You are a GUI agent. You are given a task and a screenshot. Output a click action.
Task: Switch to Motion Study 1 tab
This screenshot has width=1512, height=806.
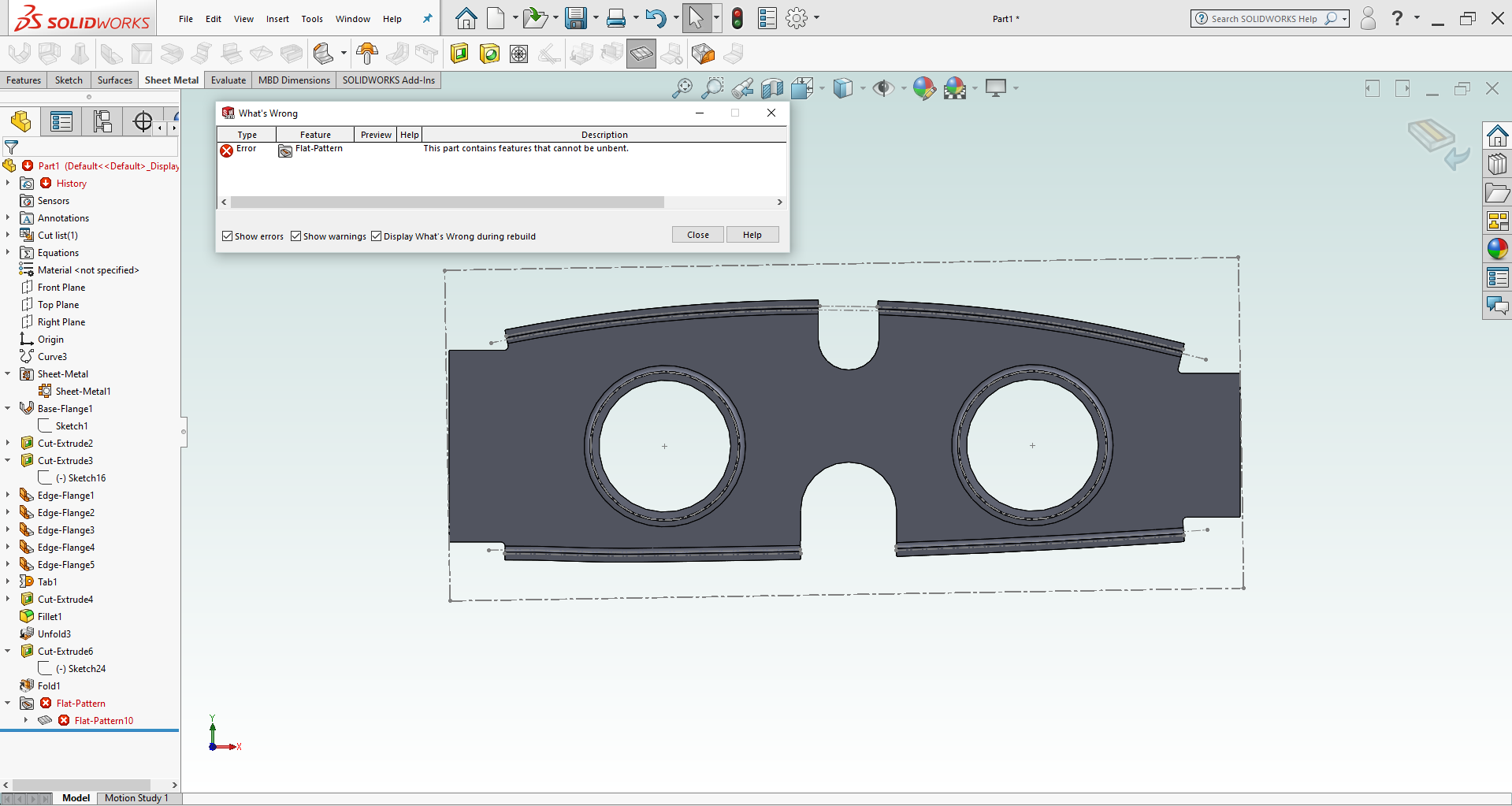136,798
